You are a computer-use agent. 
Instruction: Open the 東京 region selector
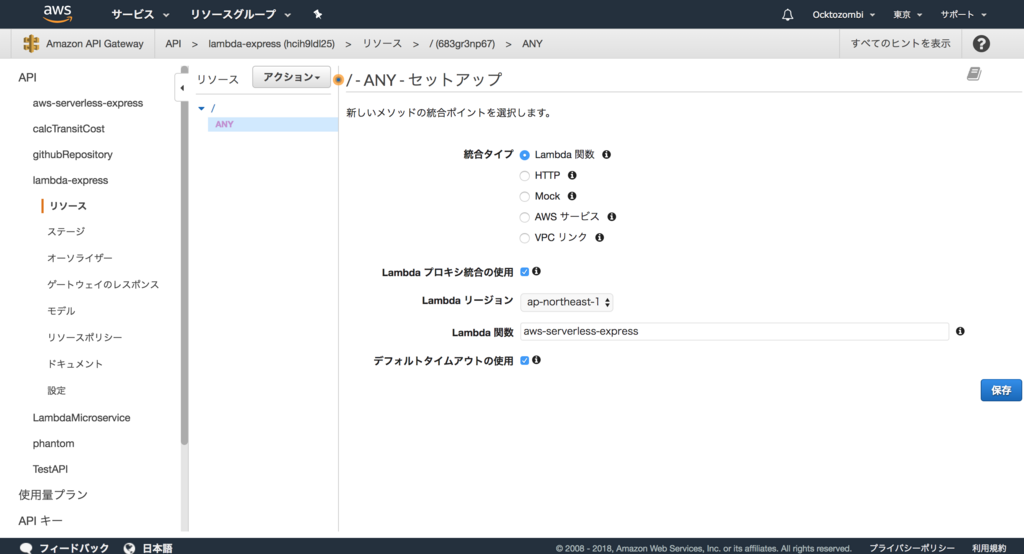coord(908,14)
